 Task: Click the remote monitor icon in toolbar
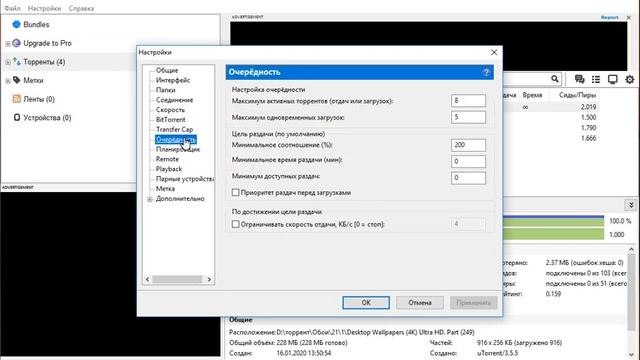613,79
